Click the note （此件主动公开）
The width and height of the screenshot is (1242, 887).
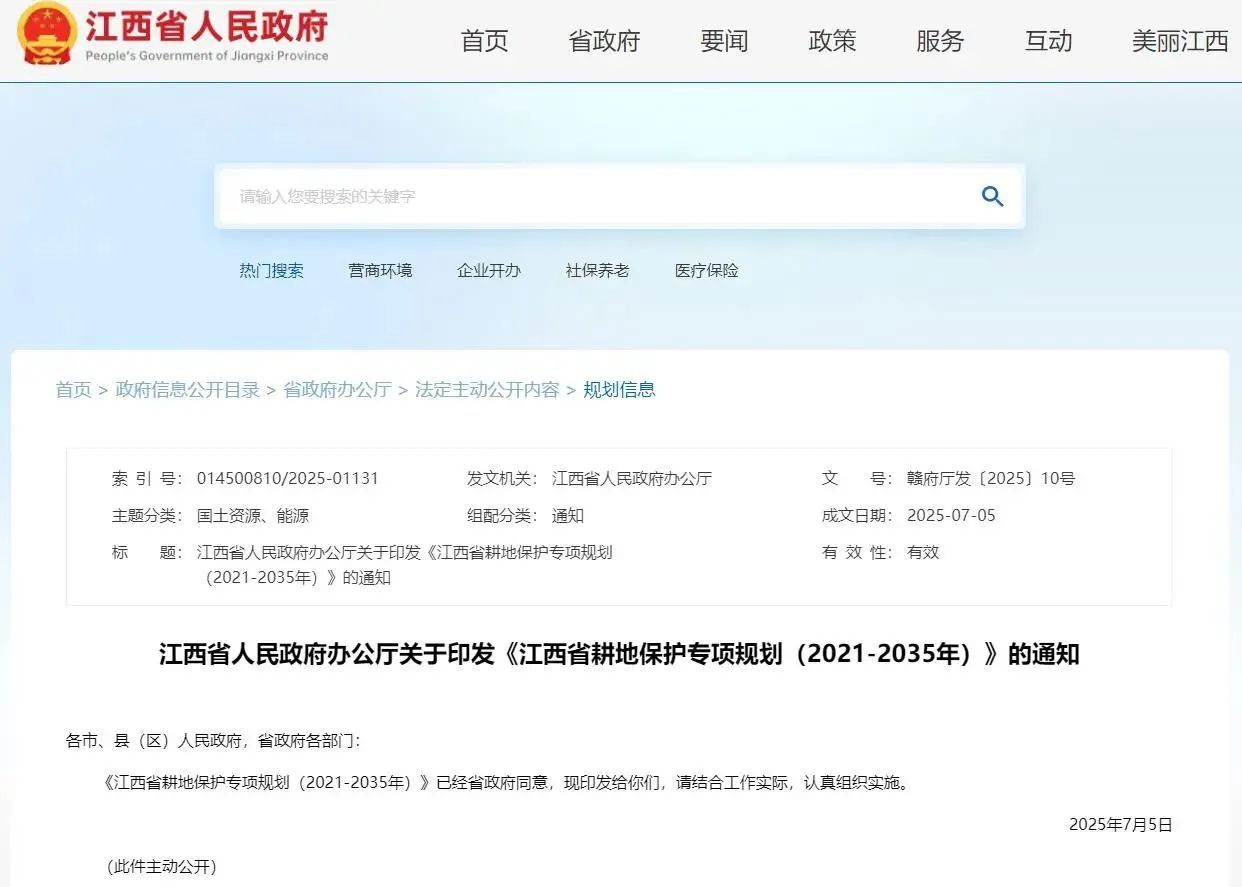(161, 867)
